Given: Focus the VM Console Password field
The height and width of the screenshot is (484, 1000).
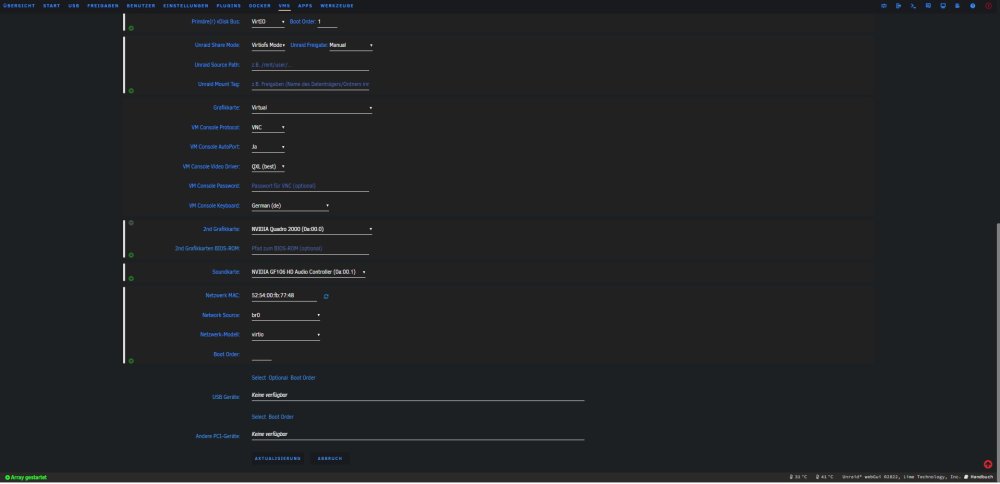Looking at the screenshot, I should [310, 186].
